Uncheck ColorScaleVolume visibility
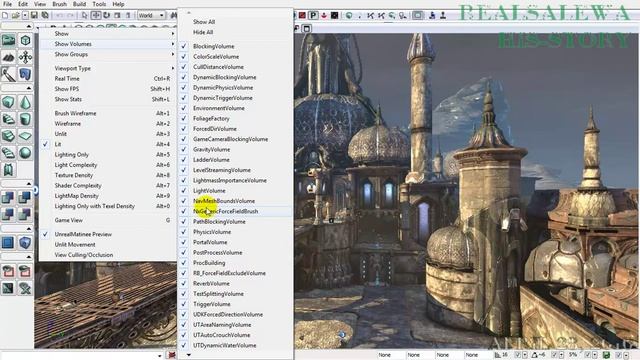 click(183, 56)
